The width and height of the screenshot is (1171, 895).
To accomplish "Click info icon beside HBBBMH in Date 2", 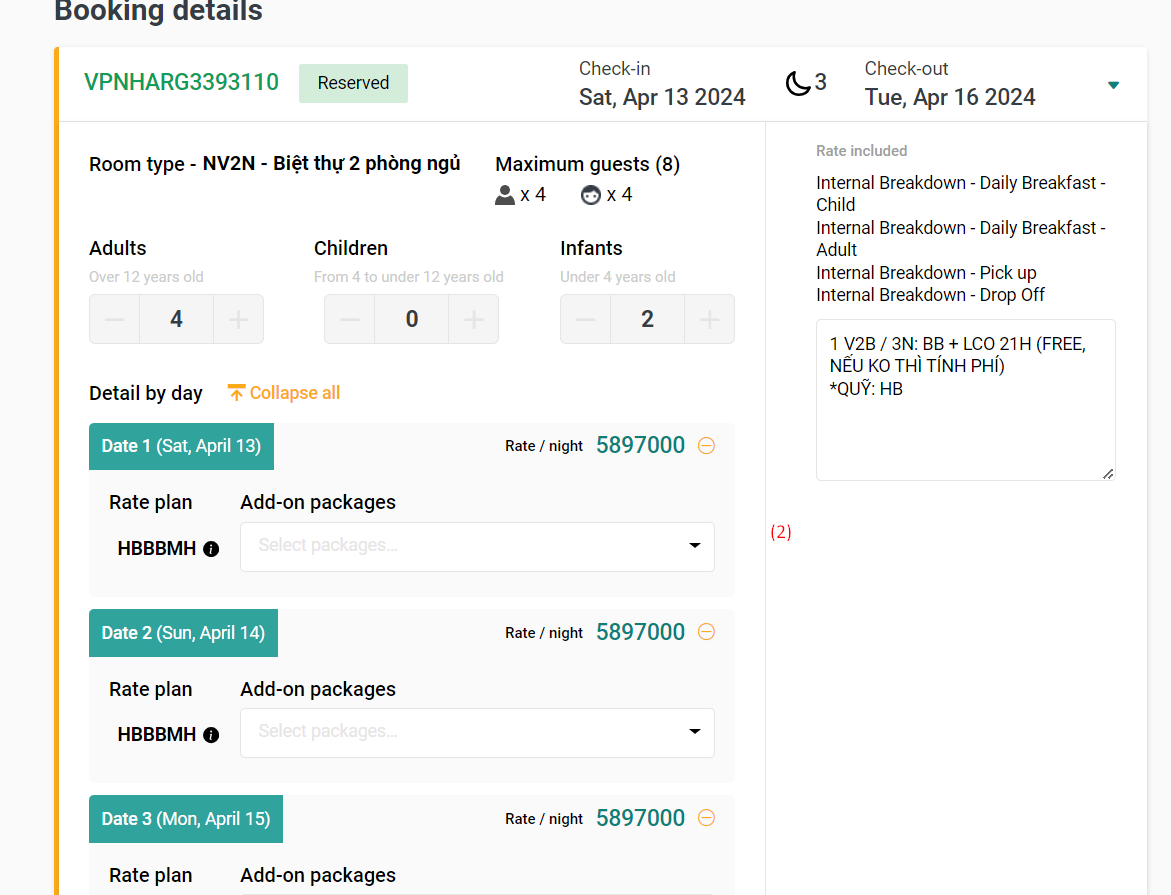I will pyautogui.click(x=211, y=735).
